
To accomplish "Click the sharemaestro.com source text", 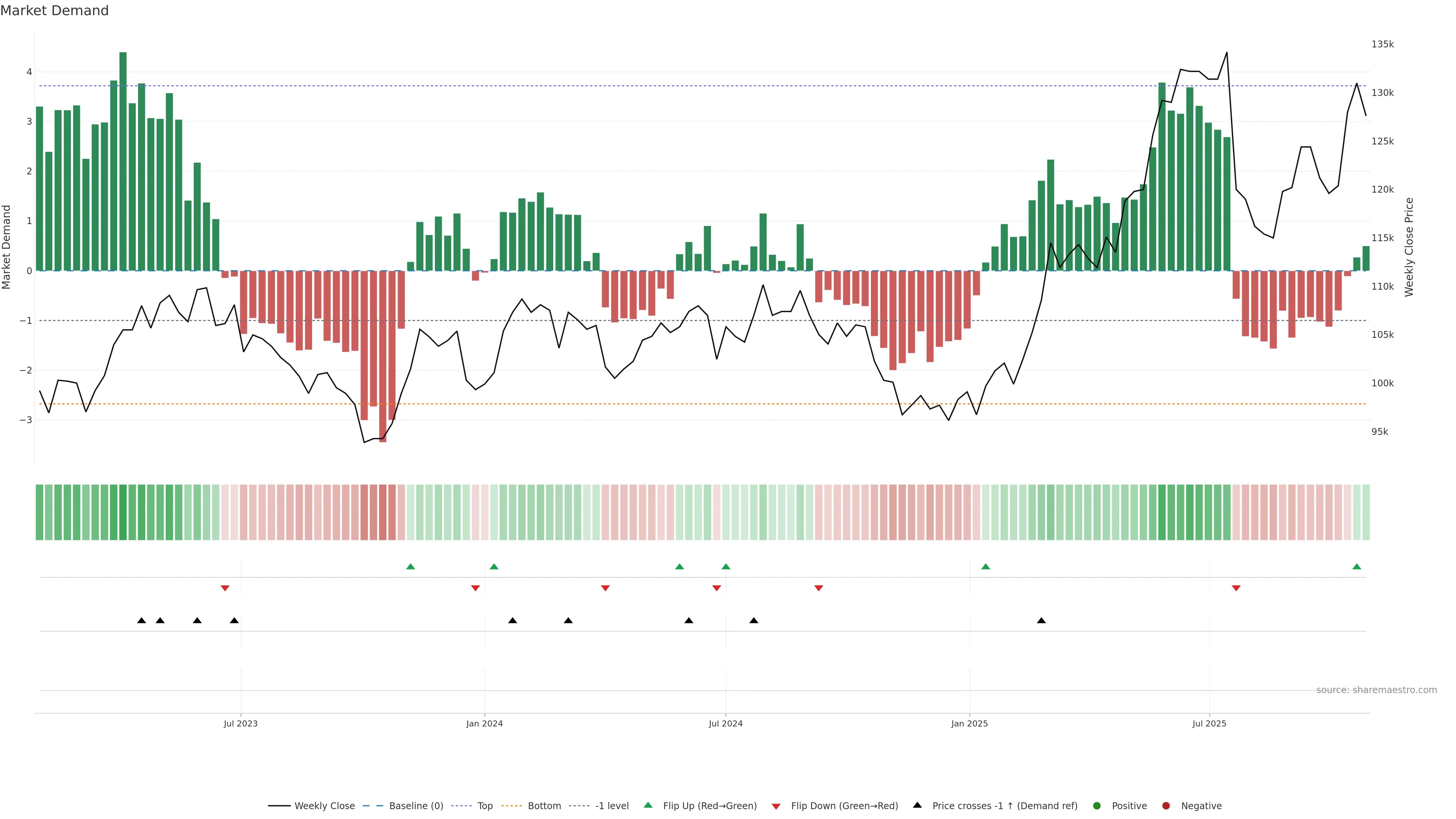I will [1376, 690].
